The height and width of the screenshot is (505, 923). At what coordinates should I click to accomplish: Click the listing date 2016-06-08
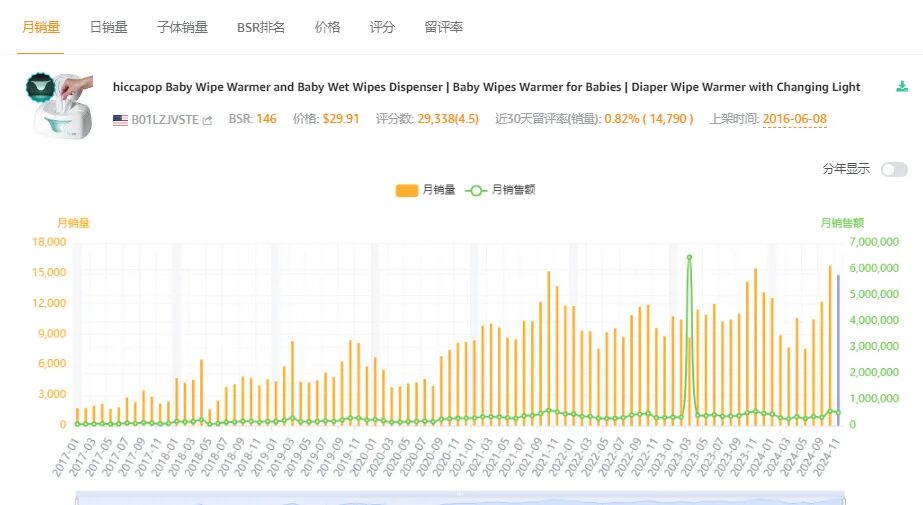795,119
